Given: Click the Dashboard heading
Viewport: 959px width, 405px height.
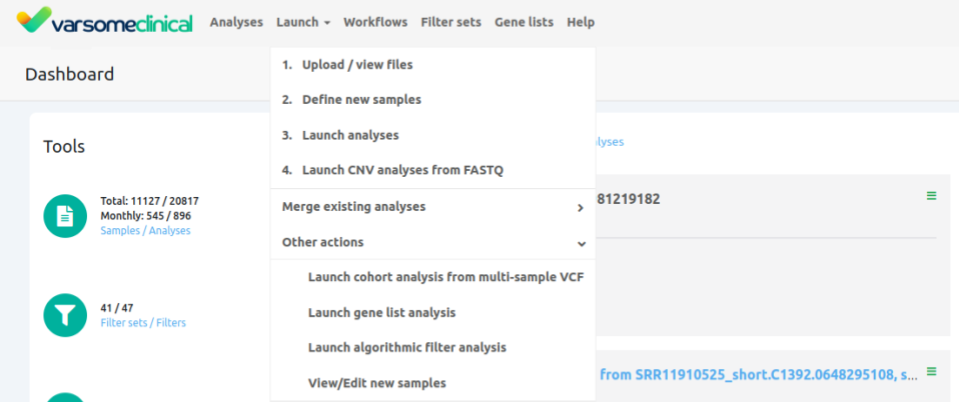Looking at the screenshot, I should click(70, 75).
